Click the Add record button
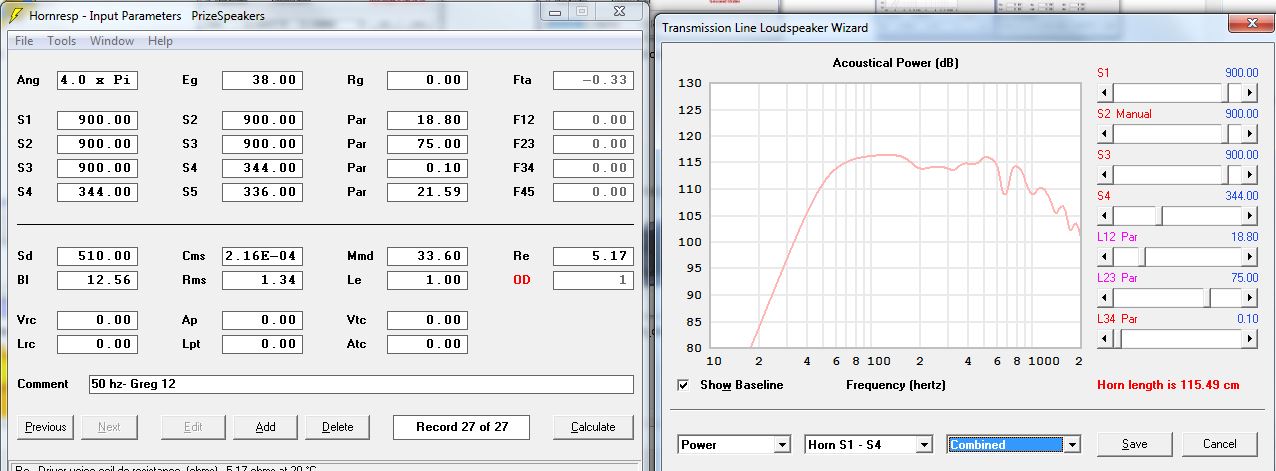The height and width of the screenshot is (471, 1276). [265, 427]
